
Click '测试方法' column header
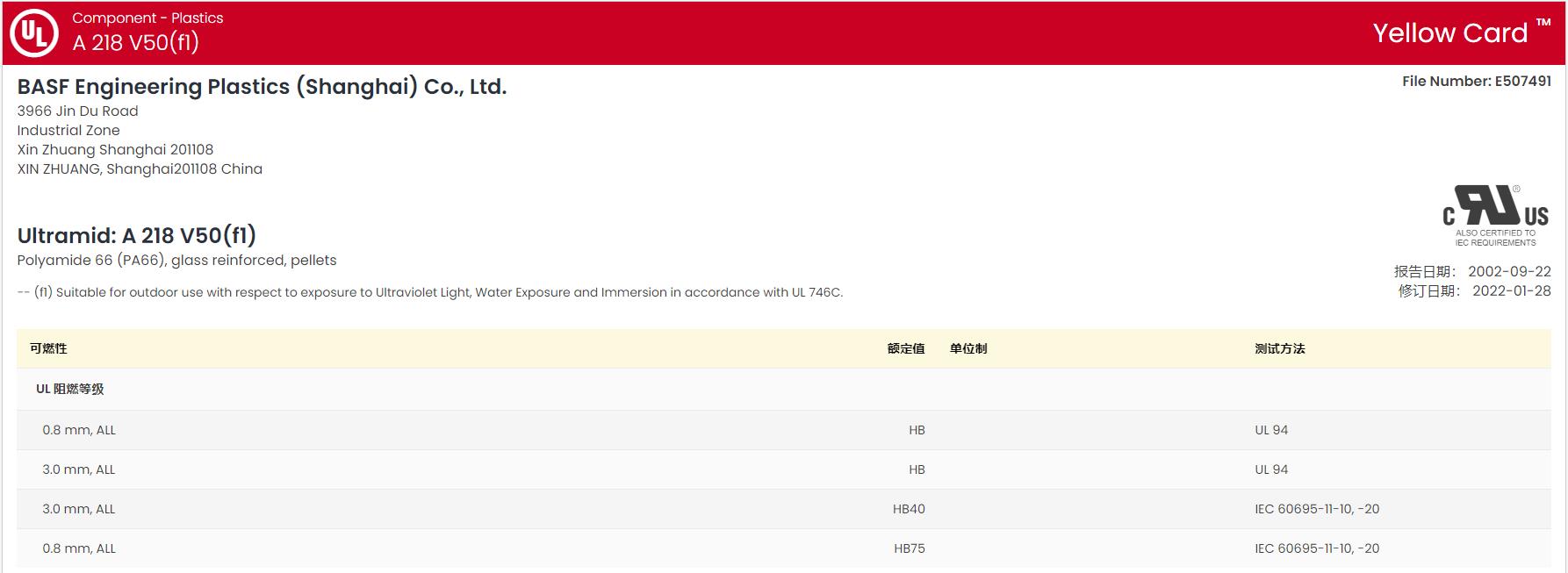1280,348
